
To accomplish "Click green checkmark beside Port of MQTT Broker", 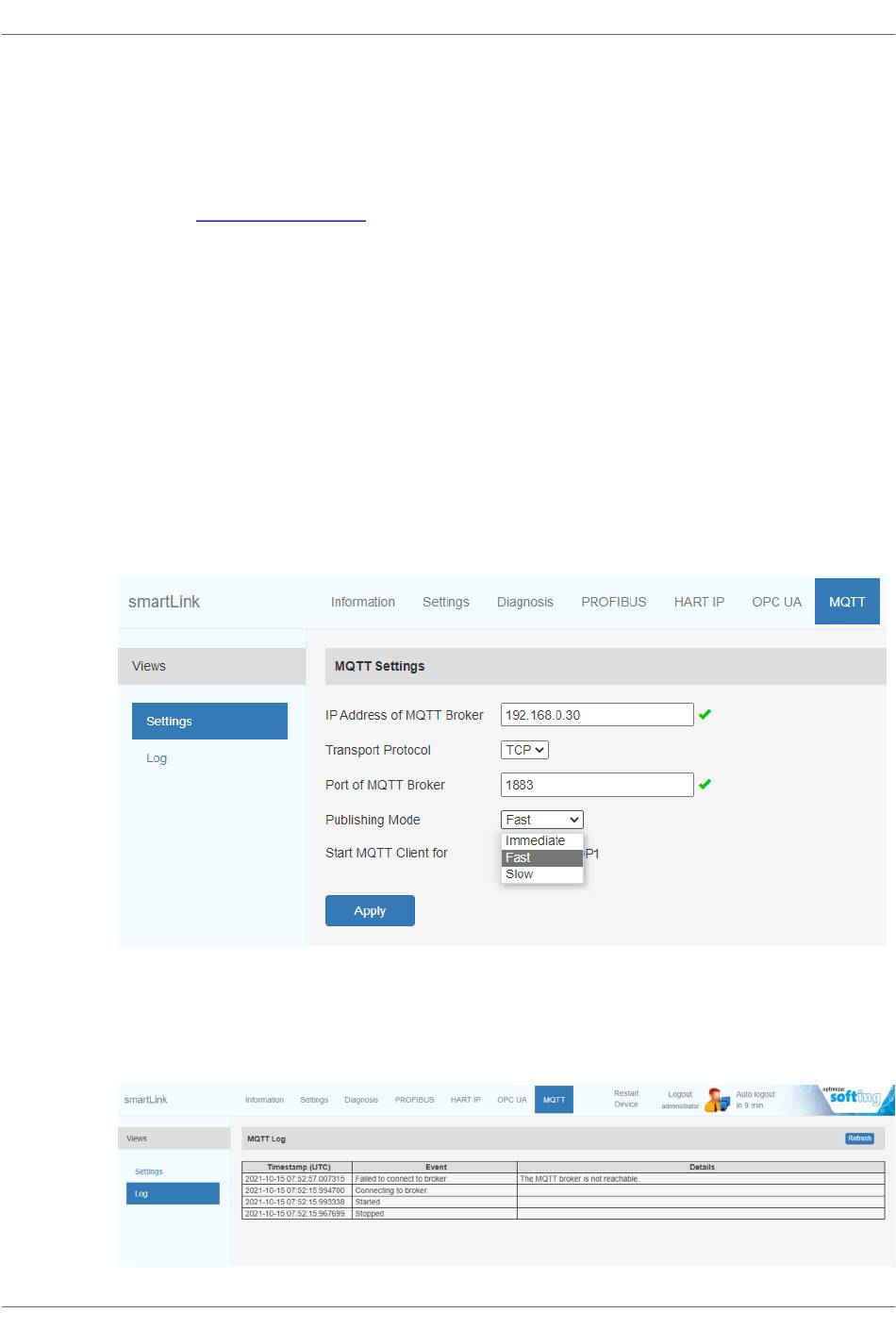I will [x=705, y=785].
